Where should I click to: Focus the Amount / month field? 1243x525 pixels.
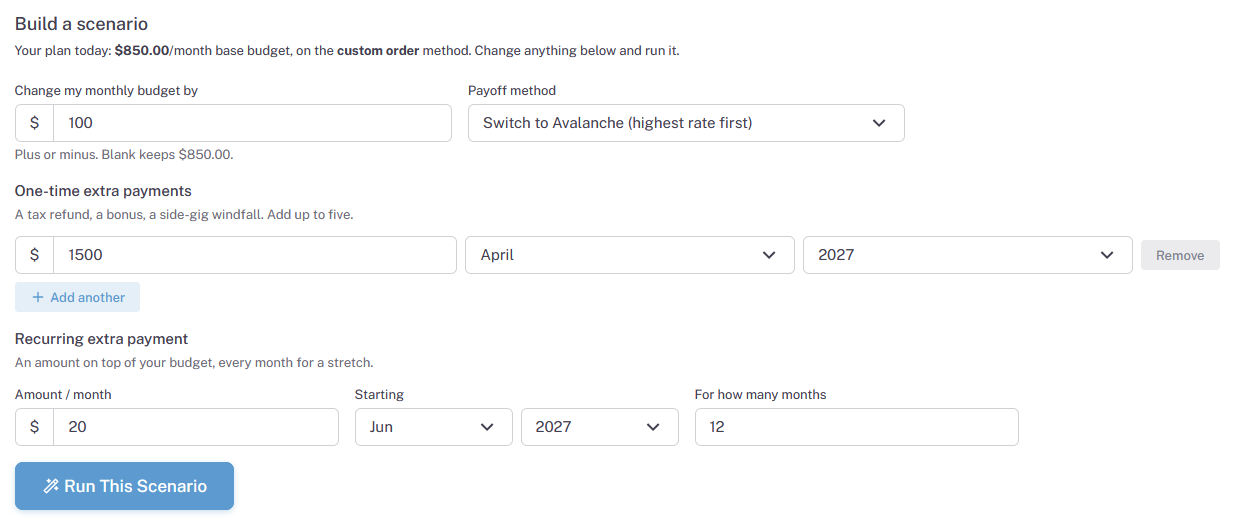196,427
